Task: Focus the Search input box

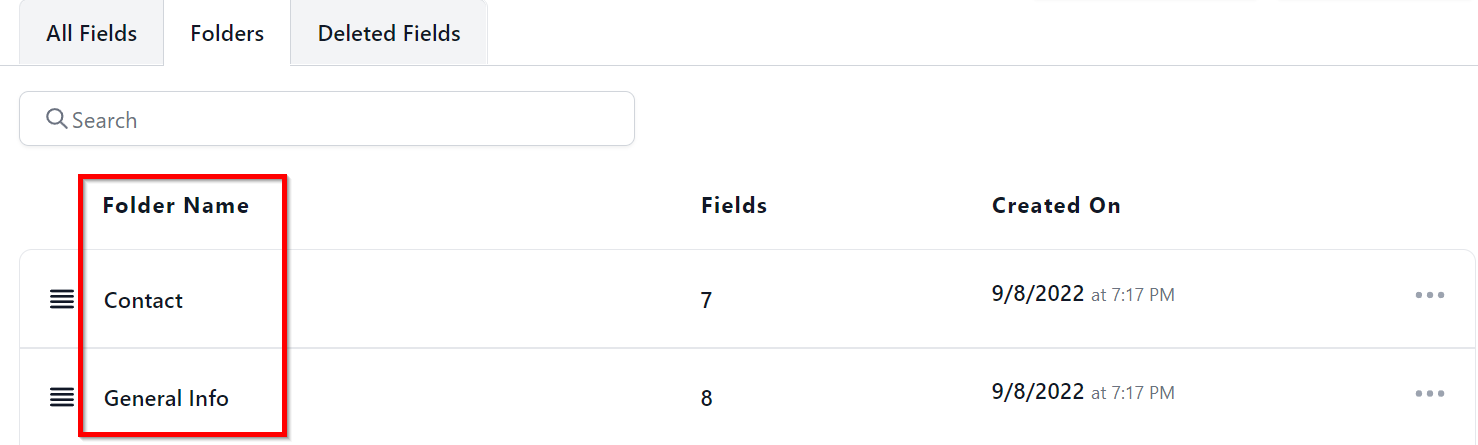Action: (340, 120)
